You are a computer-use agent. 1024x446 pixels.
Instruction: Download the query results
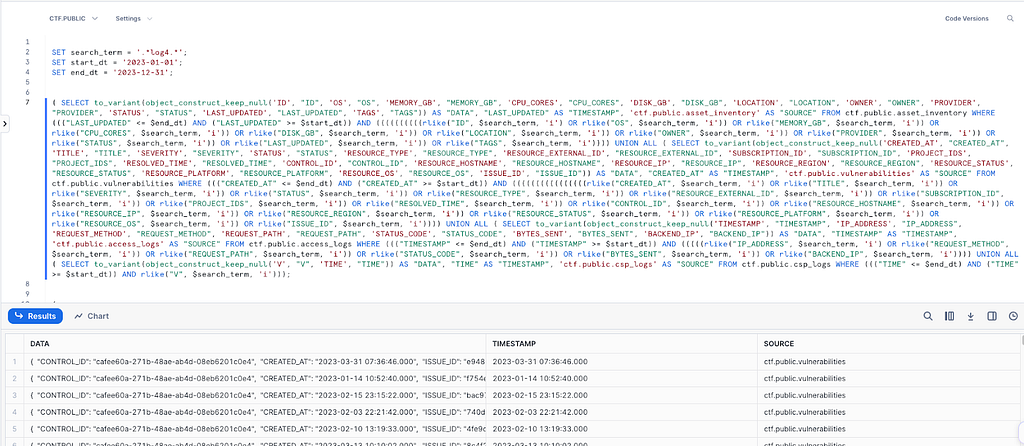tap(970, 316)
